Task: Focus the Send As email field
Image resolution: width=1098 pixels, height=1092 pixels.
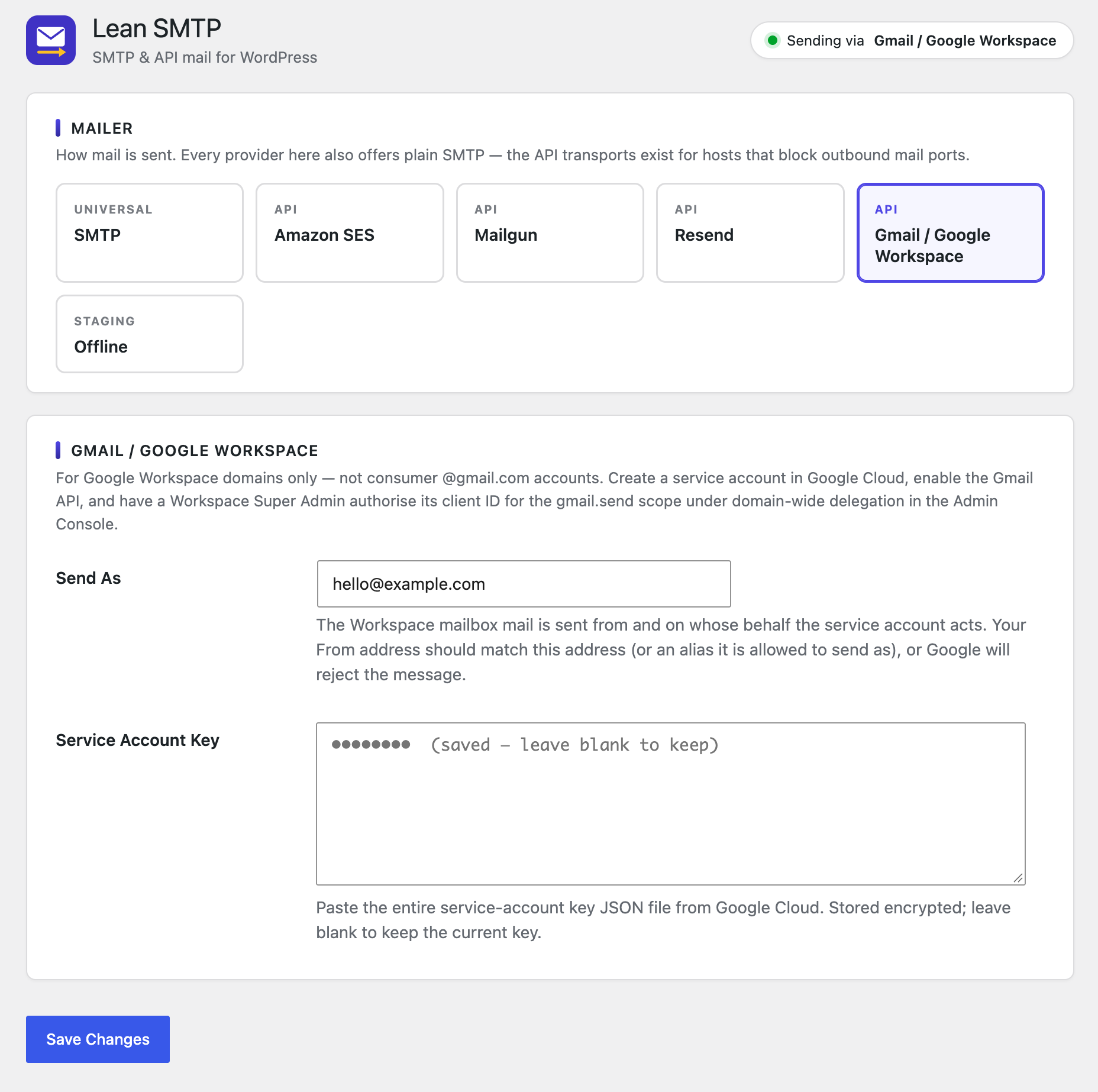Action: click(524, 584)
